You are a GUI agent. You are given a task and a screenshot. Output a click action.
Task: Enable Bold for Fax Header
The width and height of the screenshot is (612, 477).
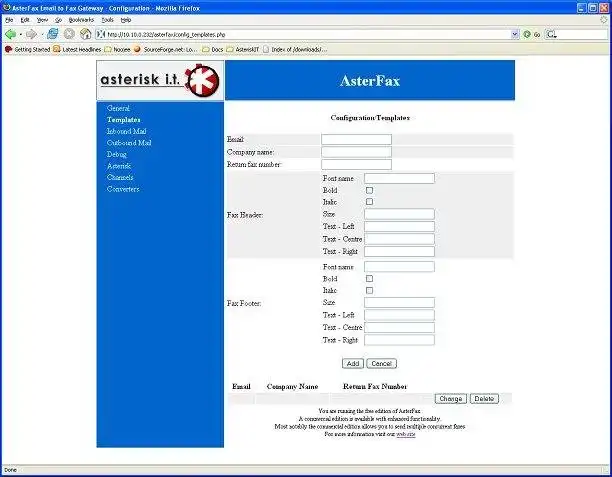369,190
